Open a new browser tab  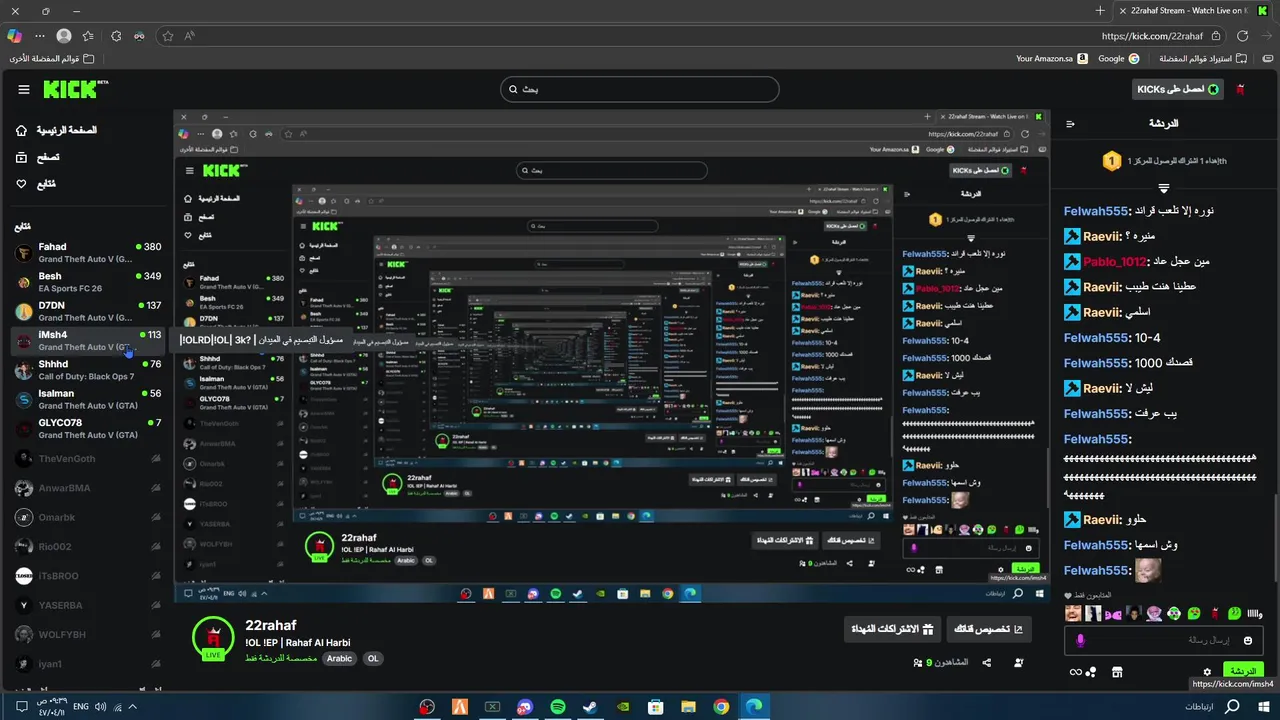click(1100, 11)
